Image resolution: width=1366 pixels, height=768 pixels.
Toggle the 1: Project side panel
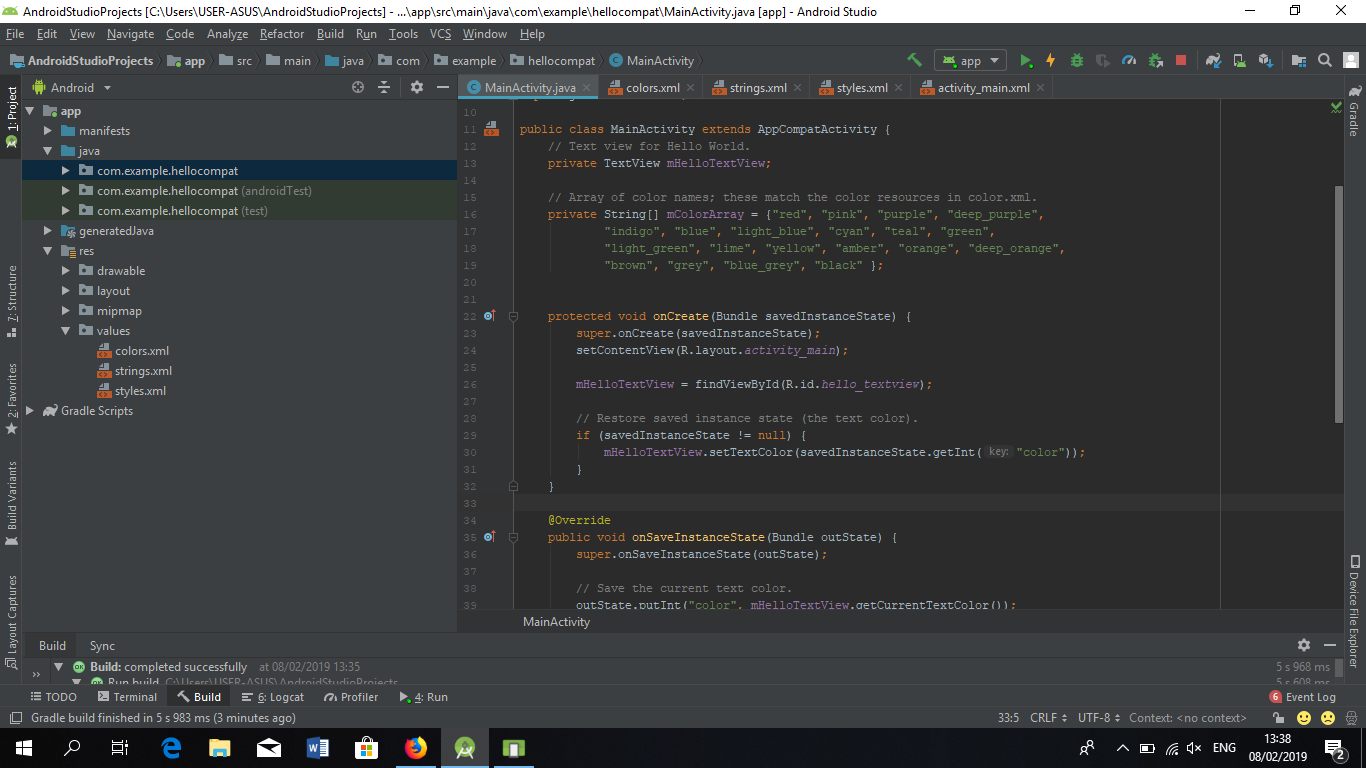pos(11,116)
